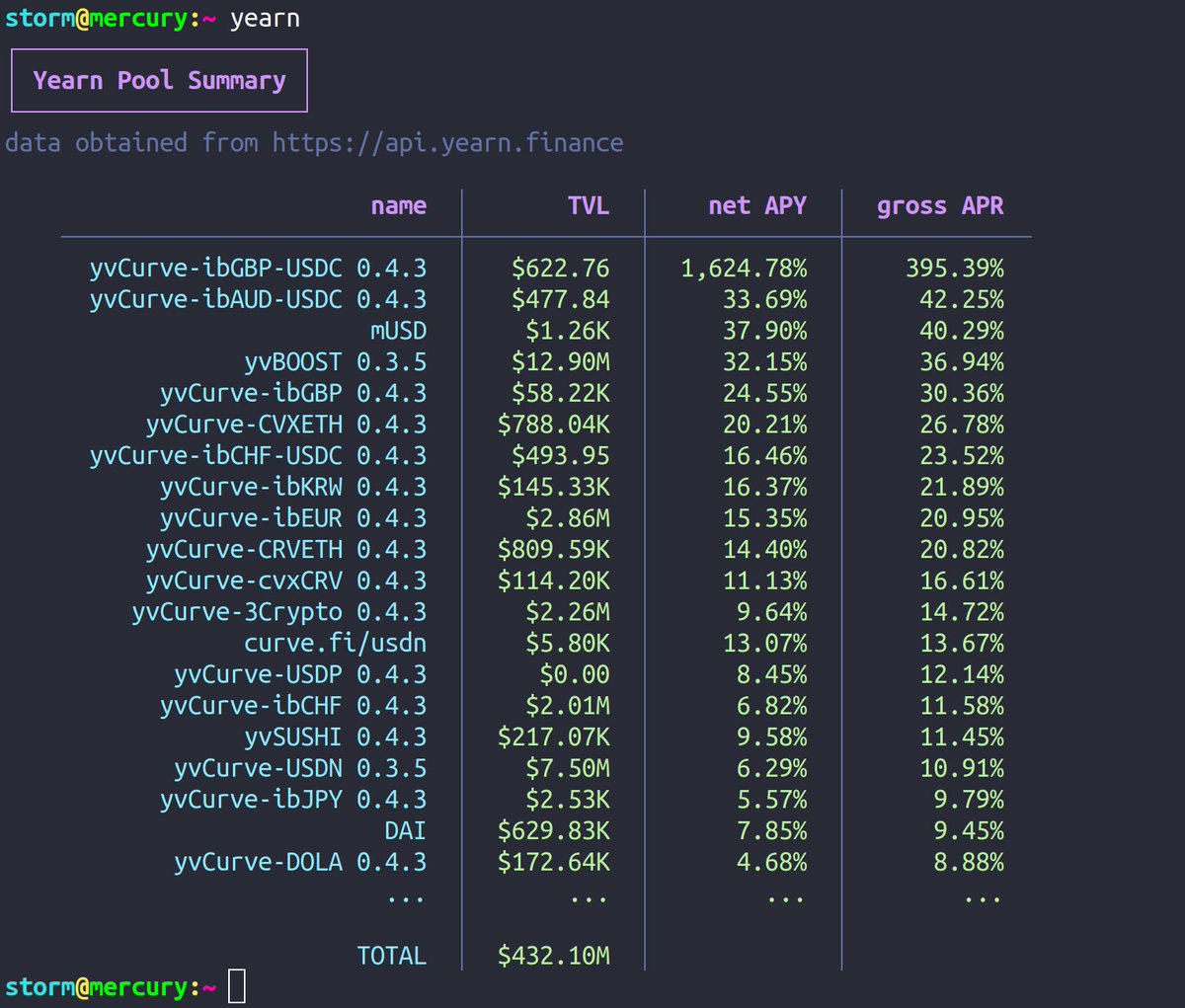
Task: Click the gross APR value 20.82%
Action: (962, 550)
